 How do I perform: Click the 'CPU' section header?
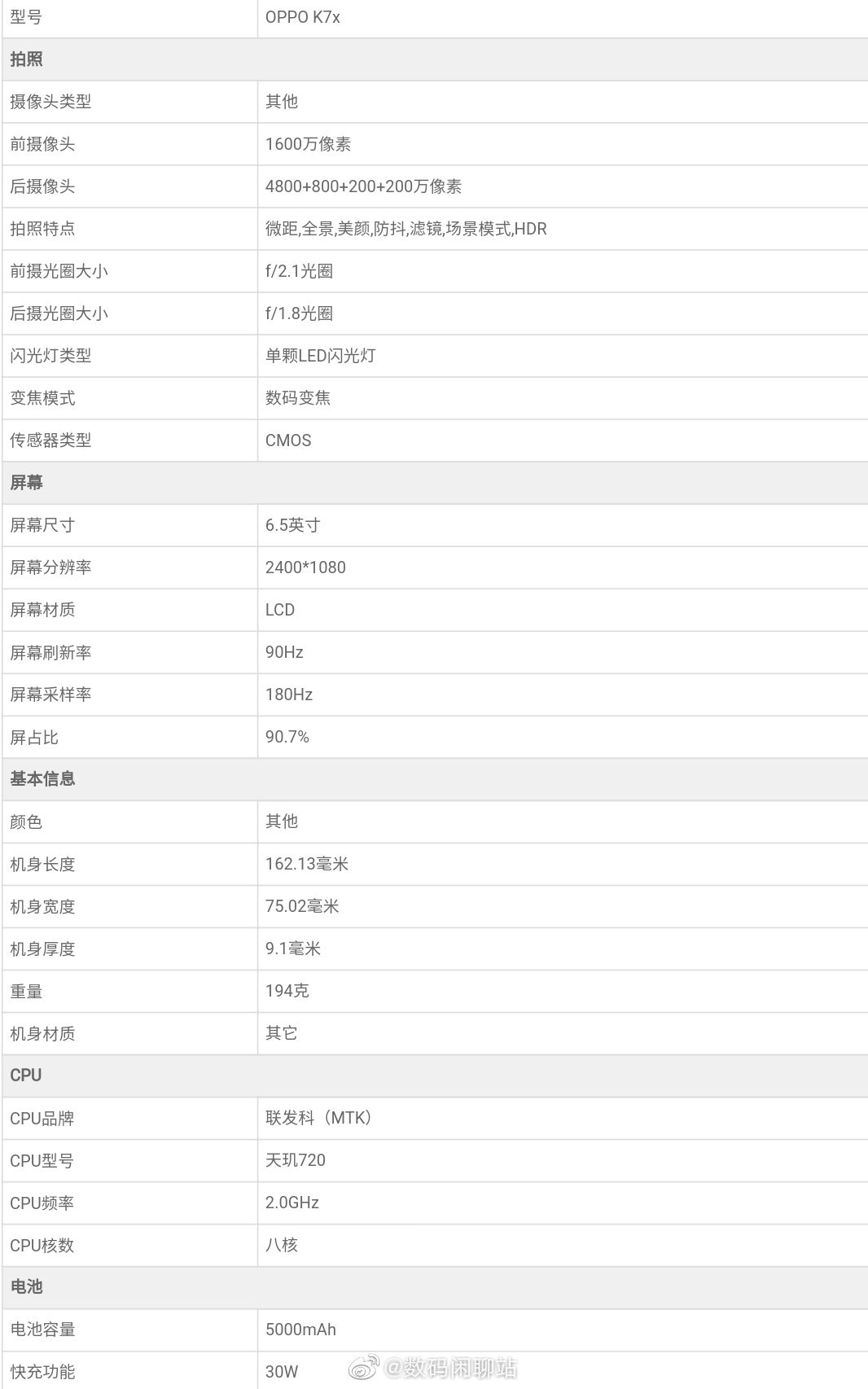tap(26, 1076)
